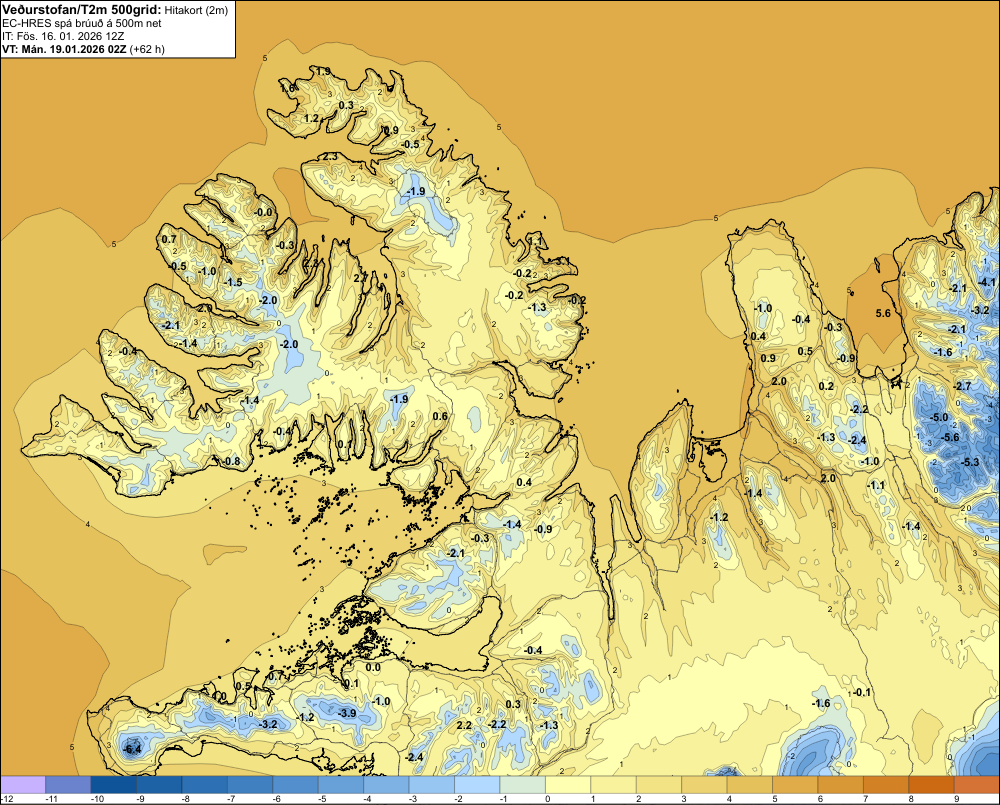1000x805 pixels.
Task: Select the '-6' legend tick label
Action: pyautogui.click(x=276, y=799)
